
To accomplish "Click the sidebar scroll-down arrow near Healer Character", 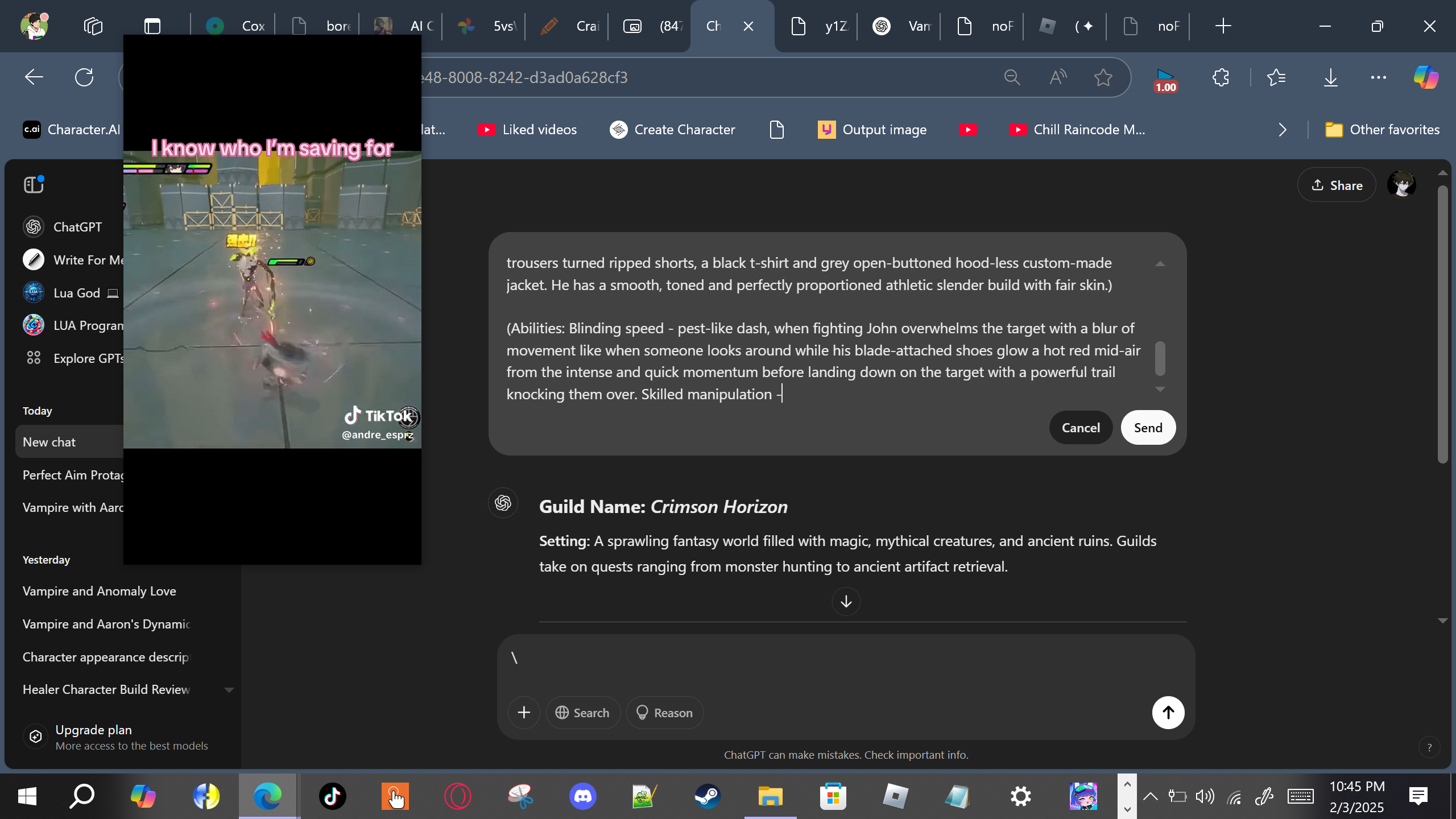I will point(229,690).
